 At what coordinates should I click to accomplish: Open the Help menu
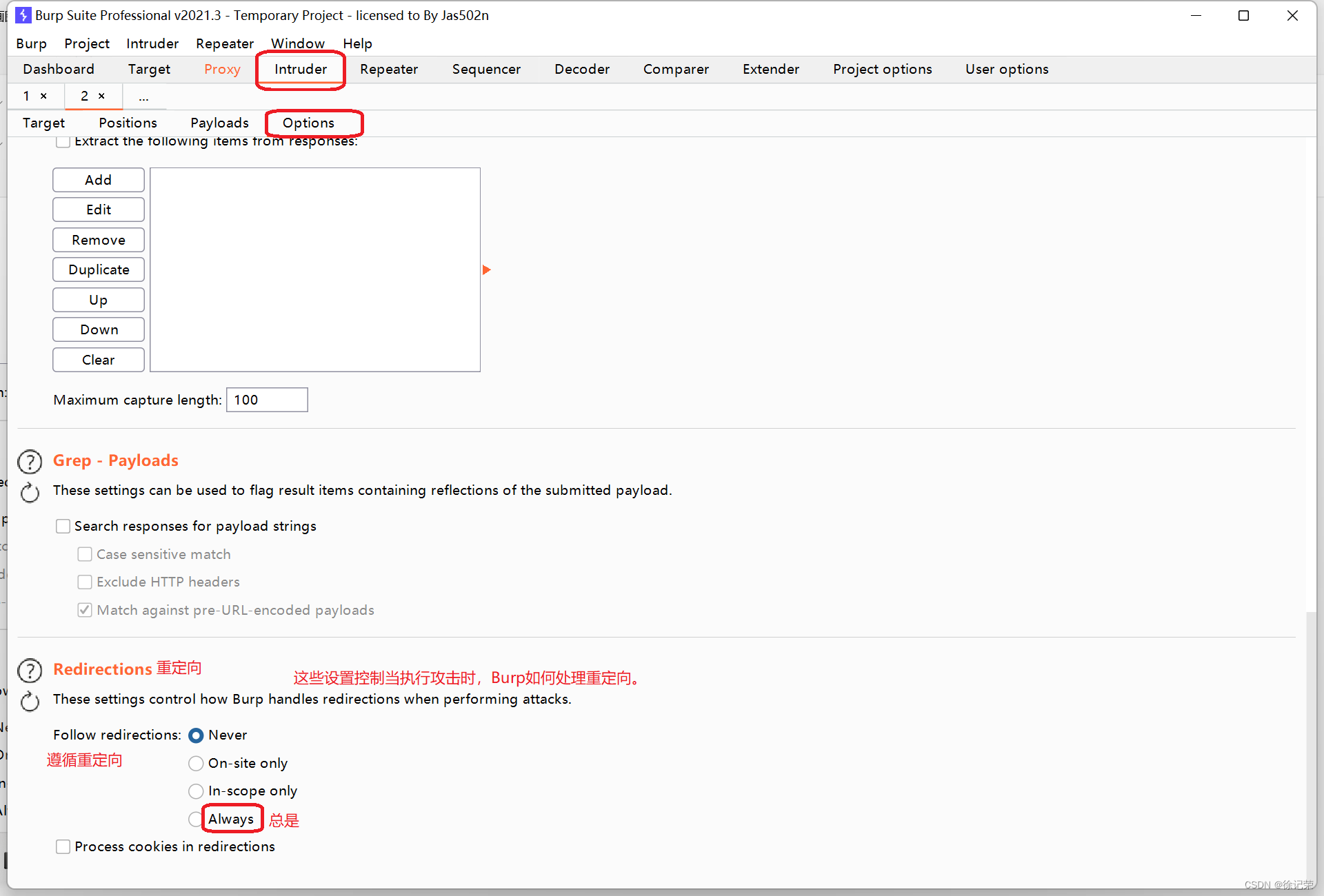357,43
